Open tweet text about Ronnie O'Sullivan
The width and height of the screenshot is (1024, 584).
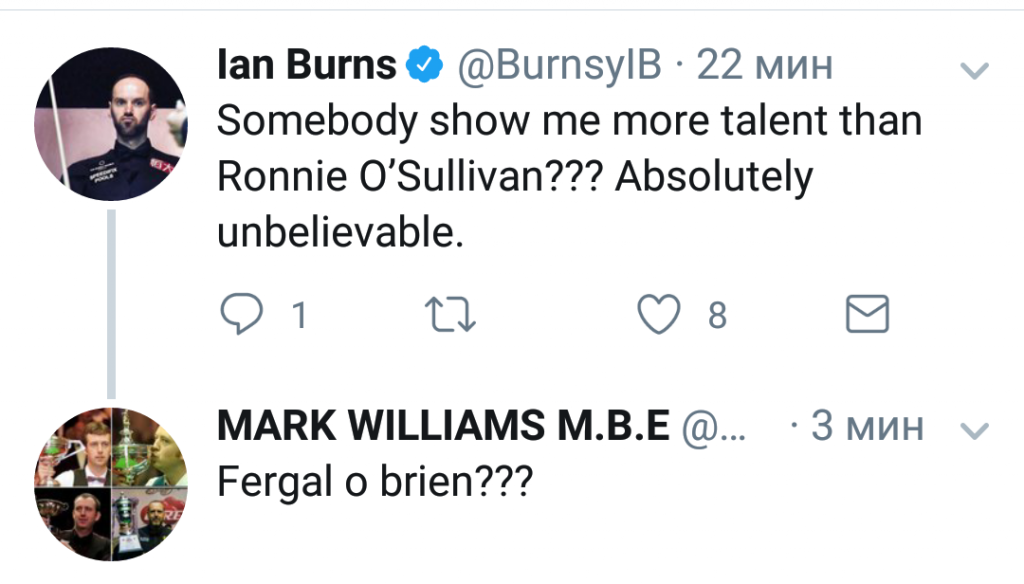pos(565,177)
